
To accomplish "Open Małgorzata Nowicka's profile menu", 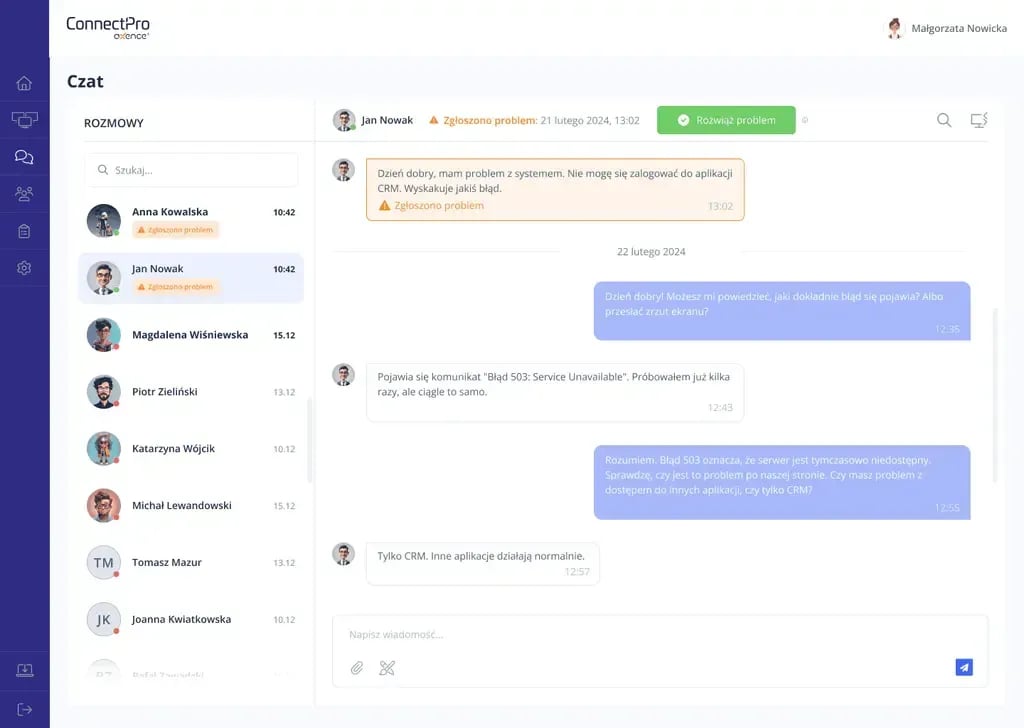I will pos(946,28).
